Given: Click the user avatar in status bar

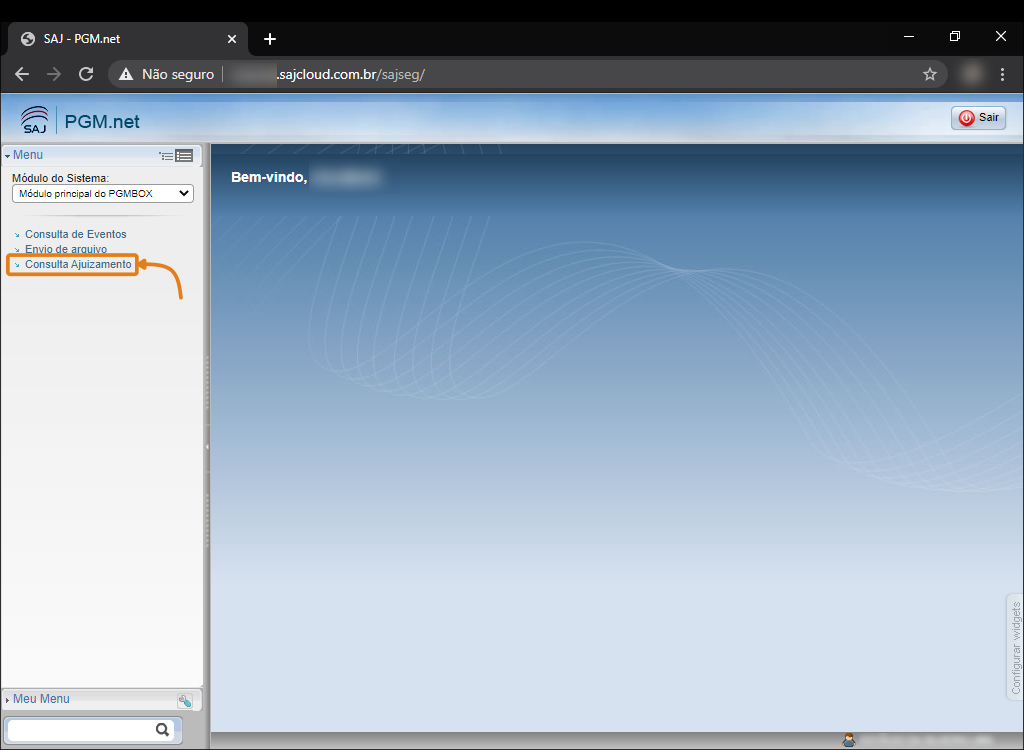Looking at the screenshot, I should (849, 740).
